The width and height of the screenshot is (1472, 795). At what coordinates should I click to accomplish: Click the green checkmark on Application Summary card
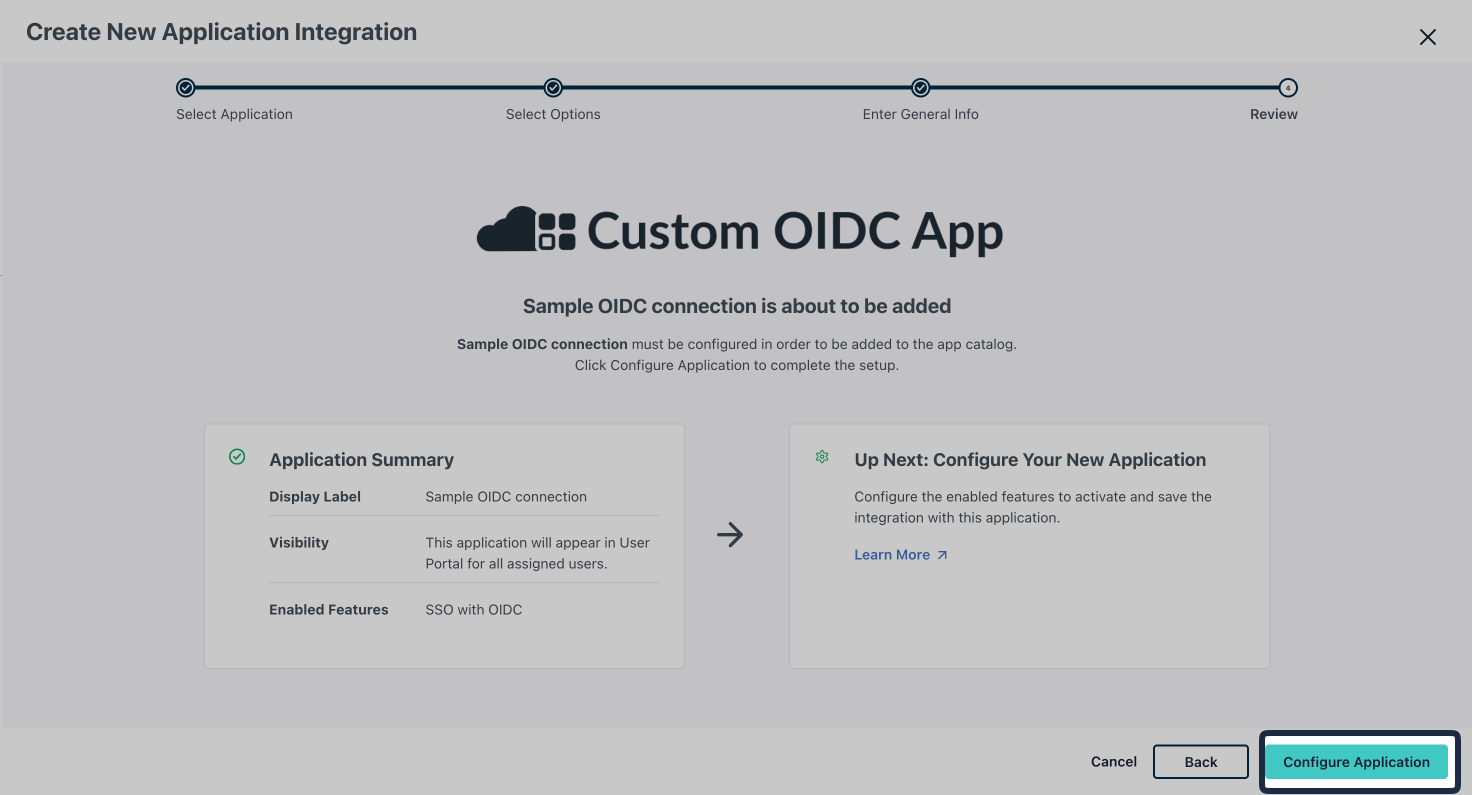click(237, 457)
